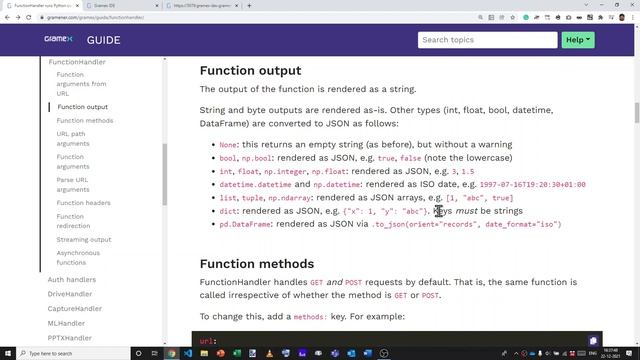This screenshot has width=640, height=360.
Task: Go to Function arguments from URL
Action: (81, 84)
